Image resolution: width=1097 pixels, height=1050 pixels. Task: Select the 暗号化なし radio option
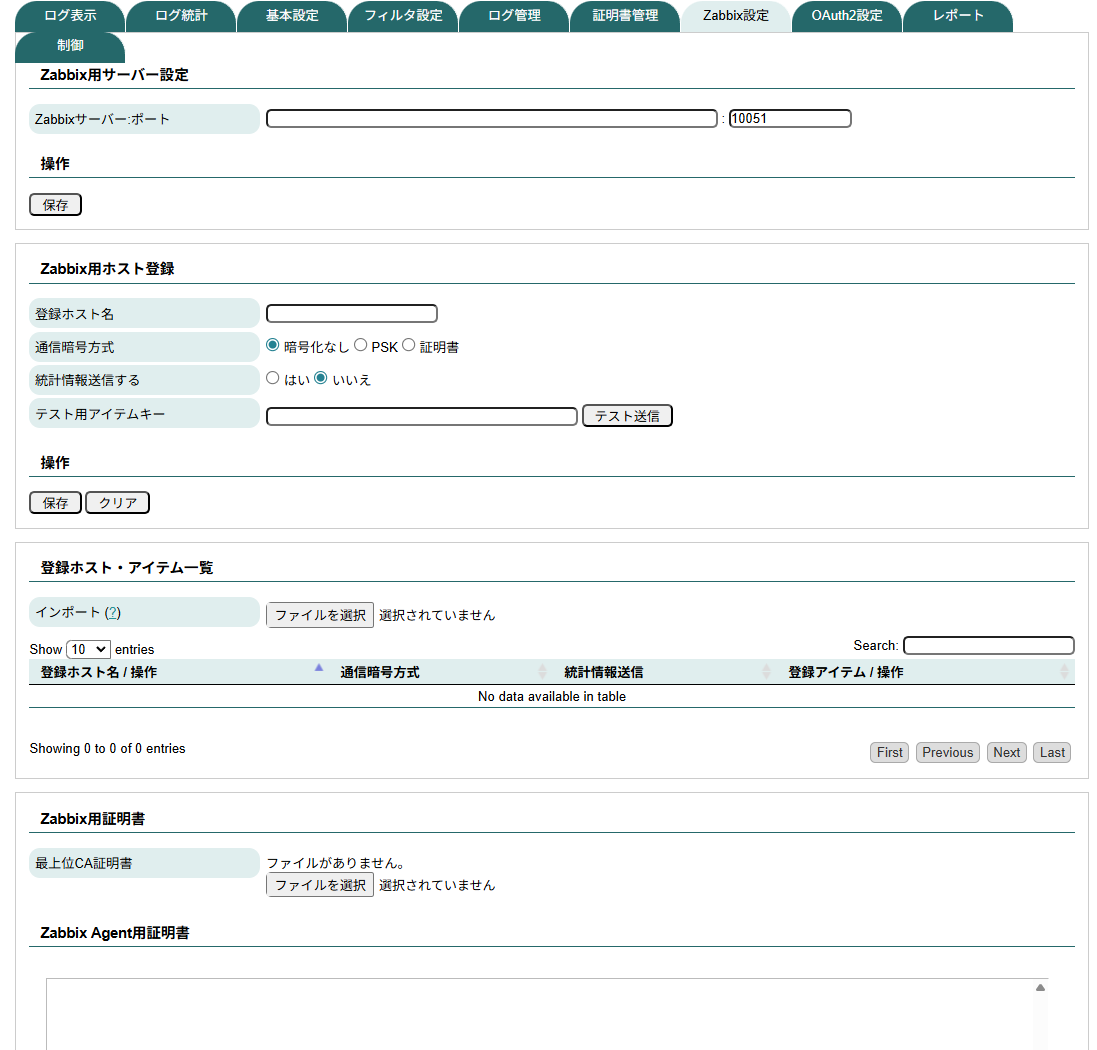pos(273,345)
